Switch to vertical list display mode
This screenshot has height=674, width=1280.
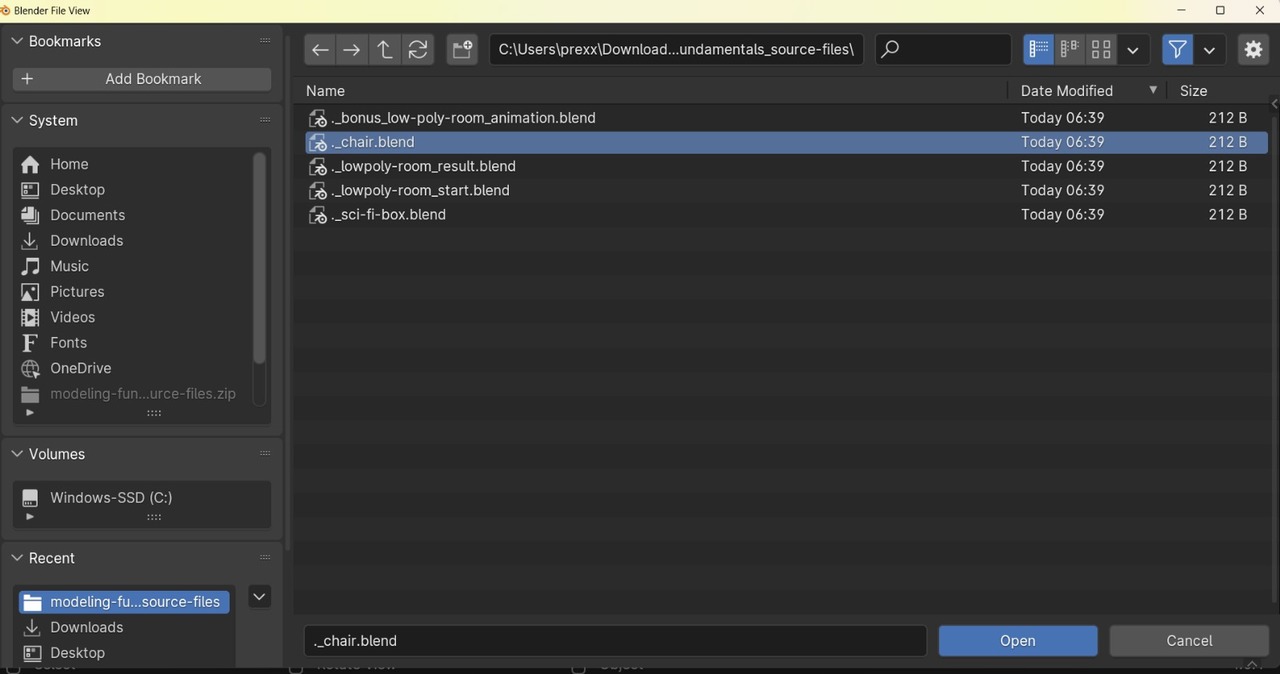1039,49
